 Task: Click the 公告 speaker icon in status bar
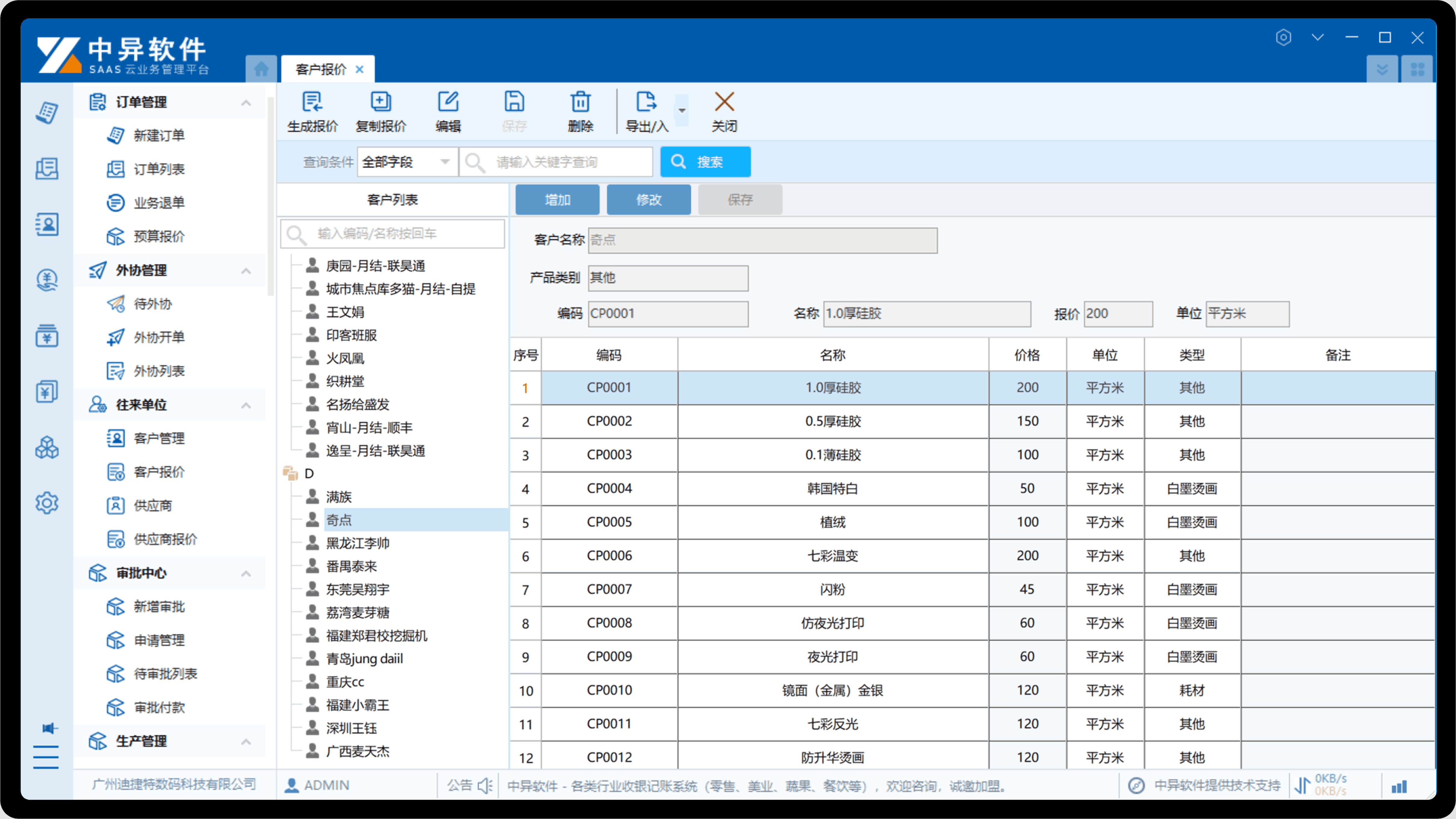pos(485,786)
